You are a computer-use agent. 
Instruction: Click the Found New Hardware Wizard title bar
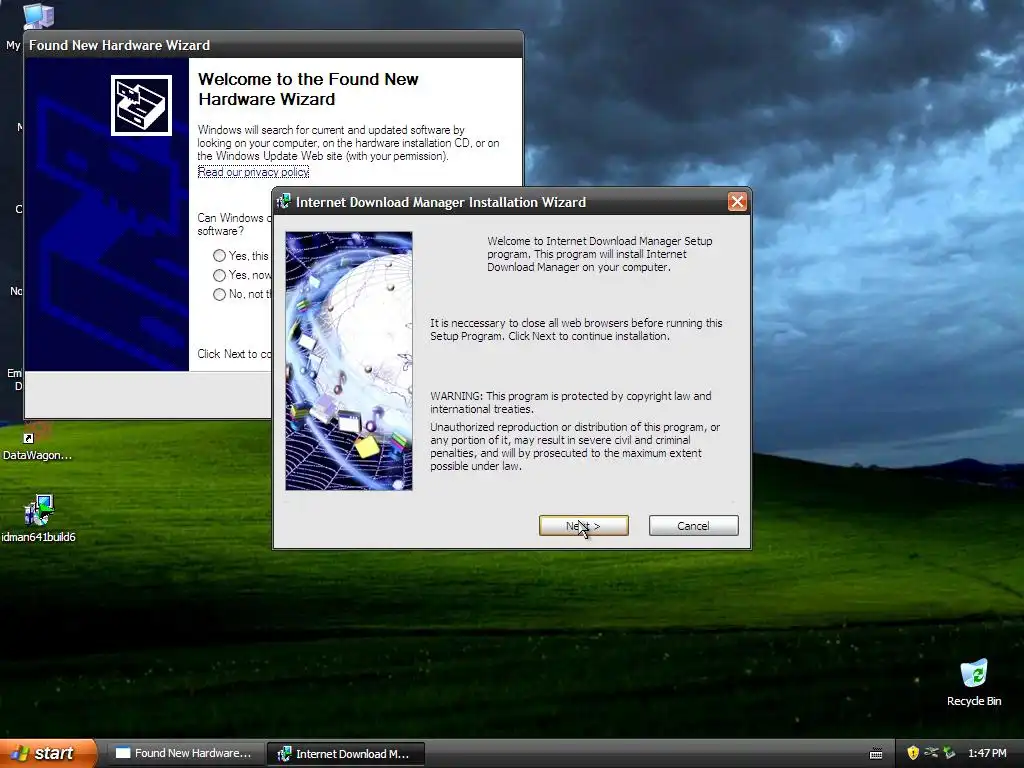click(x=274, y=45)
